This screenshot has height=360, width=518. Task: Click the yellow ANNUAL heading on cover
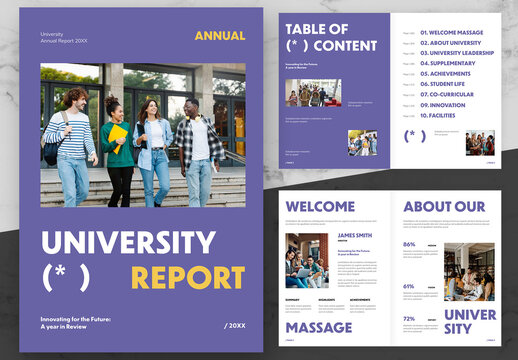click(220, 36)
